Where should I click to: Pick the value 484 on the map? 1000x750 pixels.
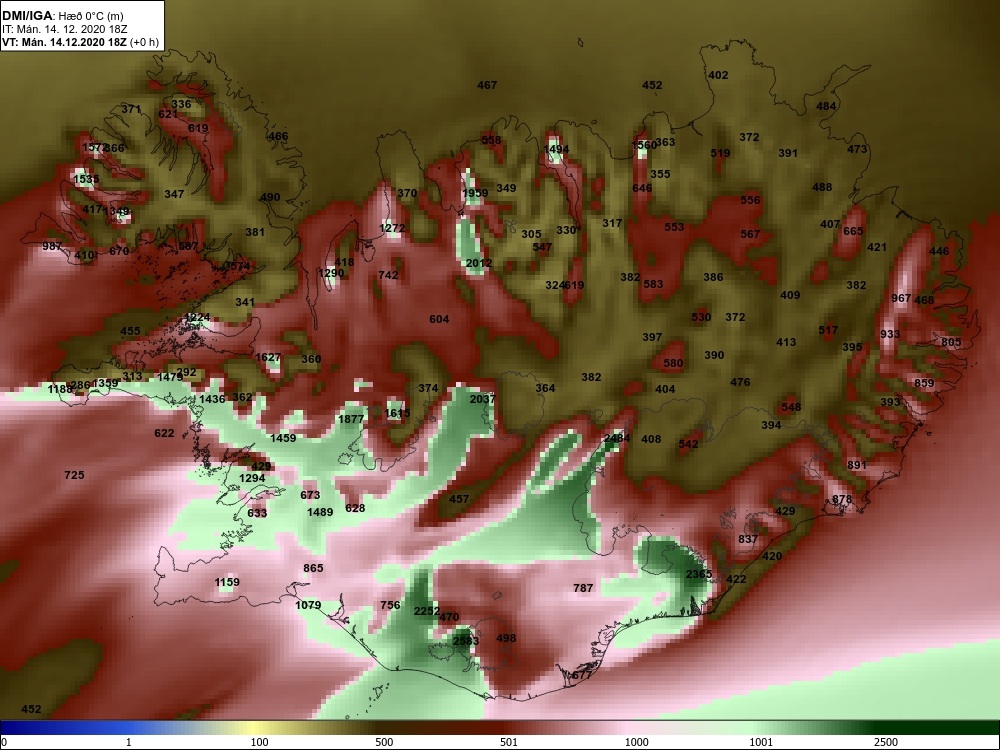(826, 107)
